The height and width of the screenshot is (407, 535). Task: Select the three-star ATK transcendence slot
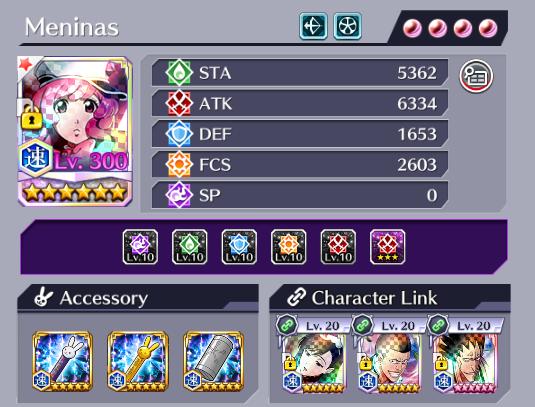pos(388,247)
